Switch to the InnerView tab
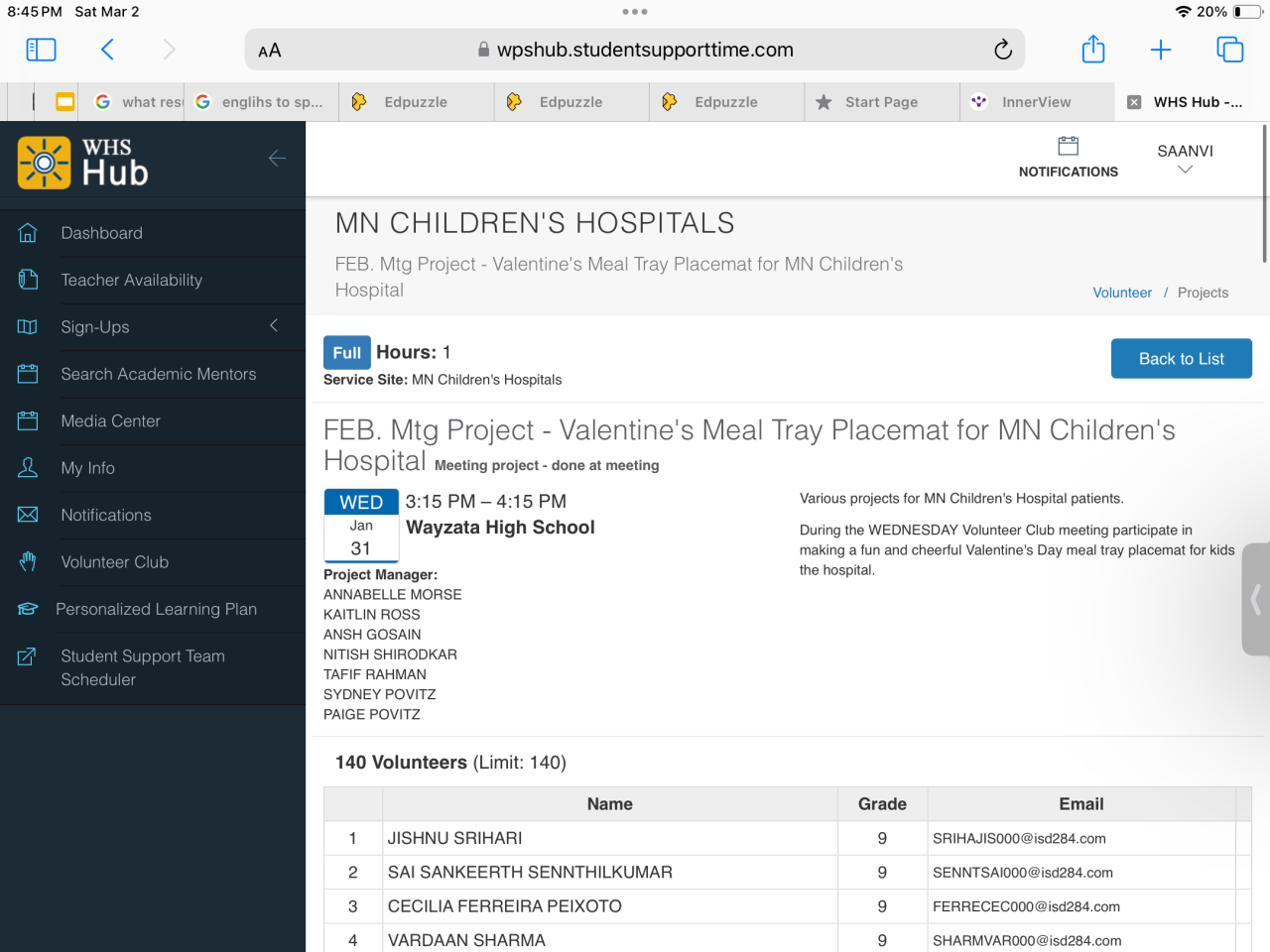Screen dimensions: 1270x952 pos(1037,102)
